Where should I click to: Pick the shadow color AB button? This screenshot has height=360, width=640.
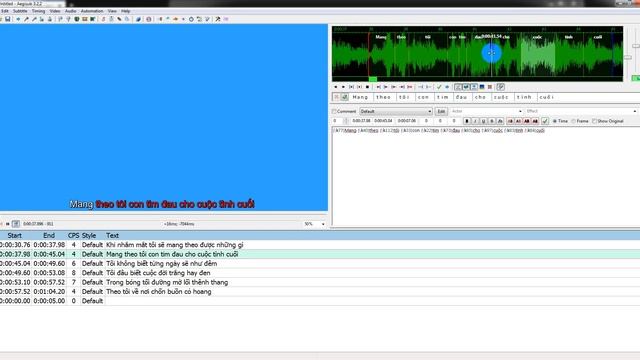(535, 121)
